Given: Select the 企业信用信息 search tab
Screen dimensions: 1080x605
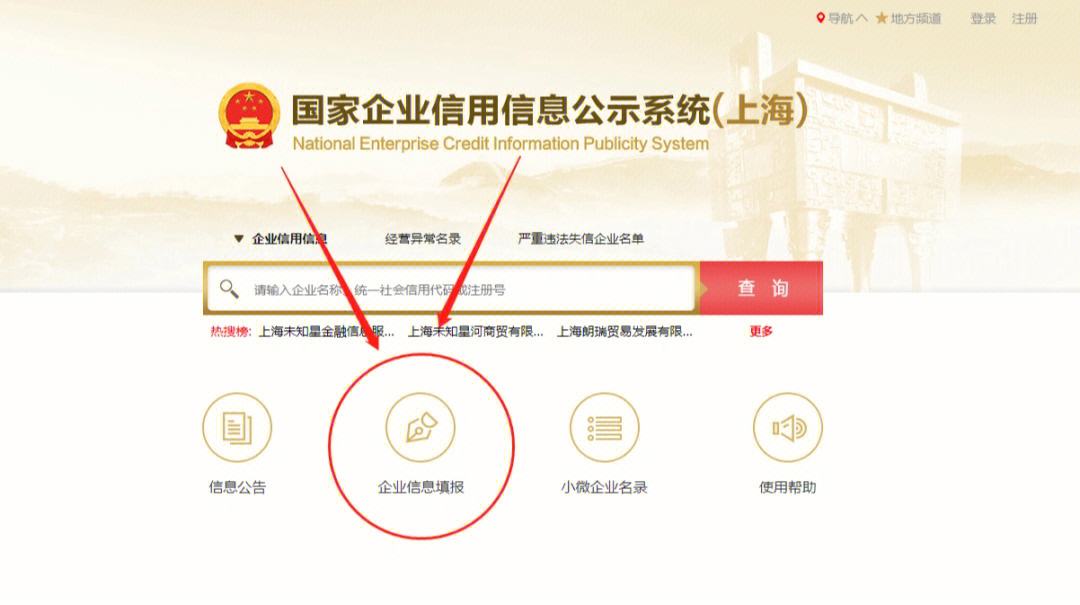Looking at the screenshot, I should [289, 238].
